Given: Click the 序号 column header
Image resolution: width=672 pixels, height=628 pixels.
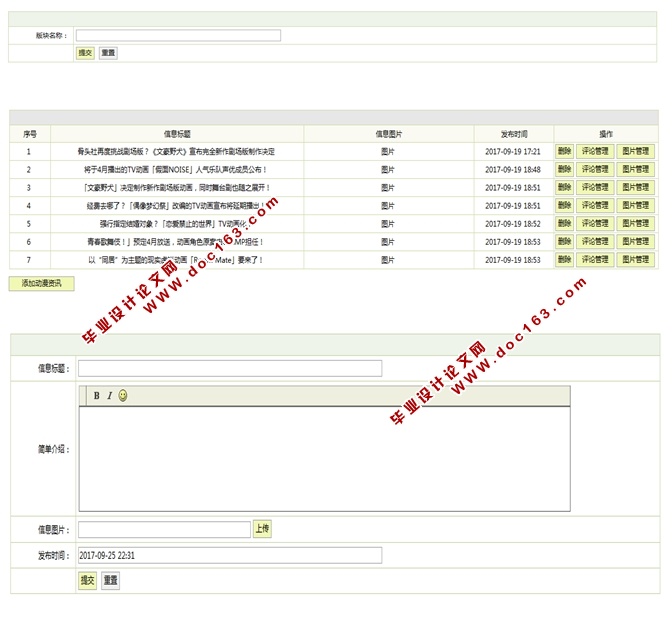Looking at the screenshot, I should pyautogui.click(x=30, y=134).
